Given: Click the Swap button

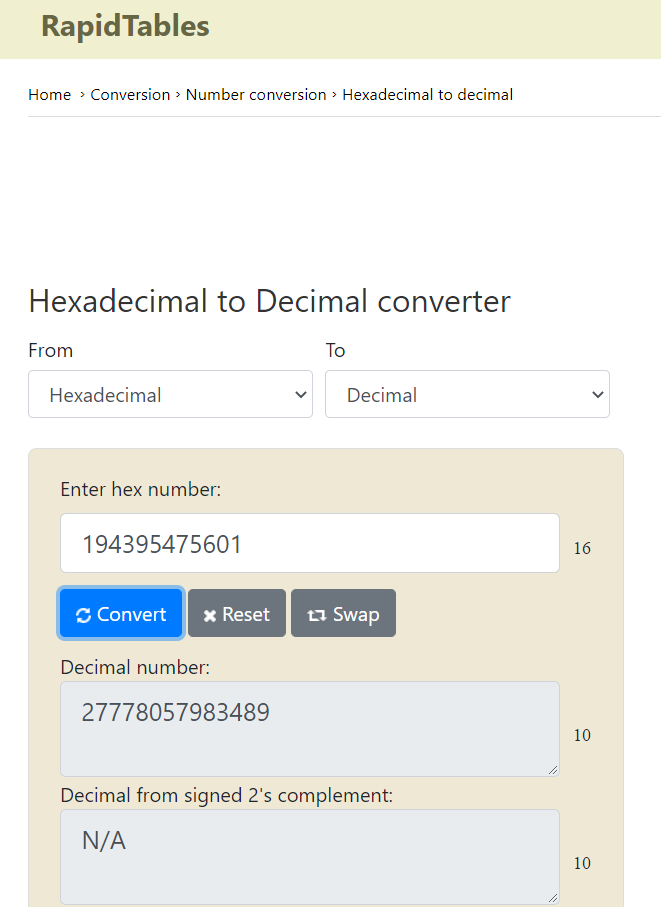Looking at the screenshot, I should [x=344, y=614].
